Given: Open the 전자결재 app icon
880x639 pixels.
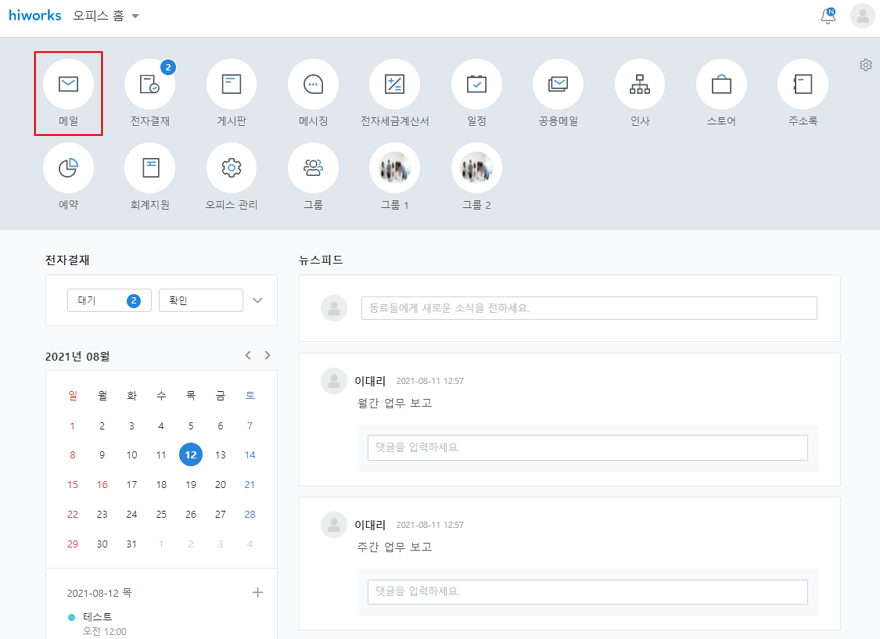Looking at the screenshot, I should (x=150, y=84).
